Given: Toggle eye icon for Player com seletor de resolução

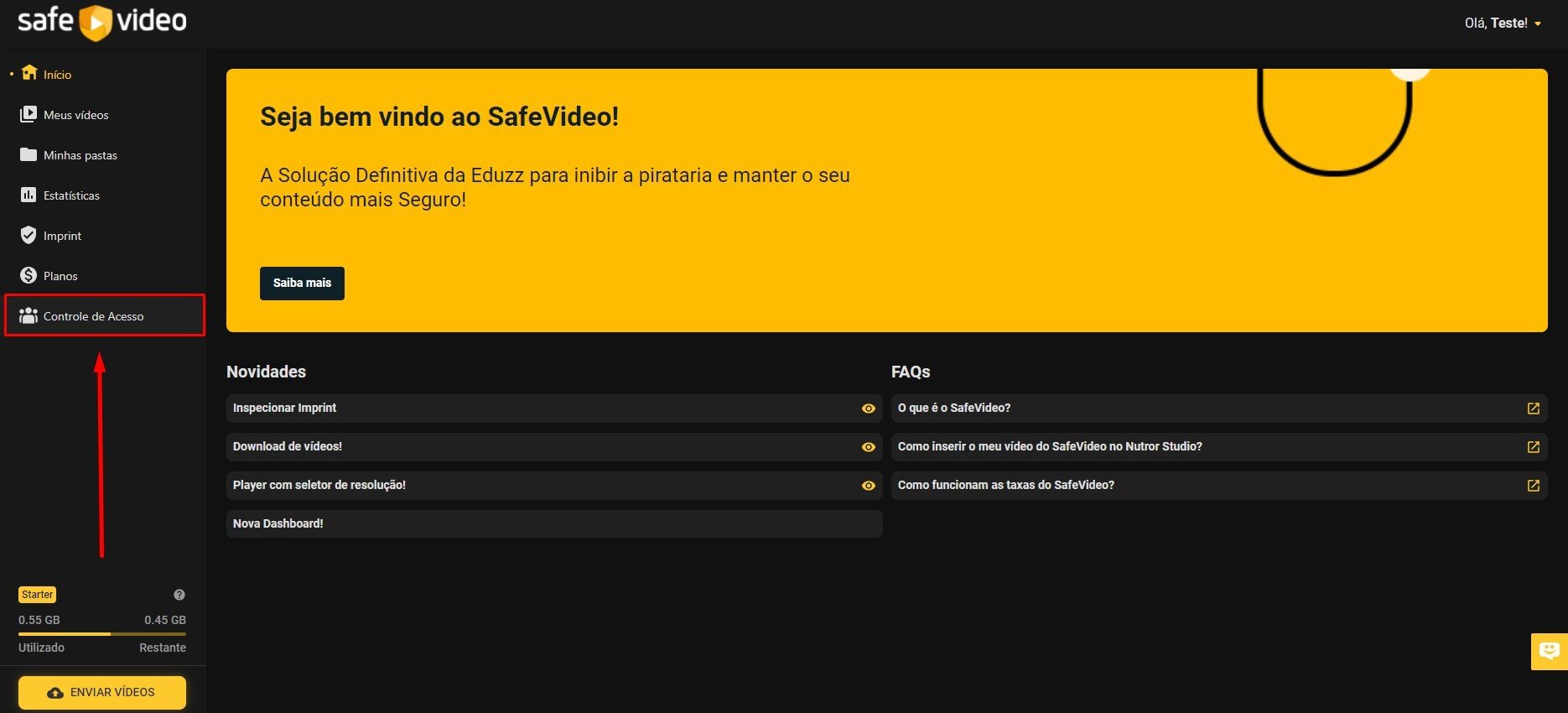Looking at the screenshot, I should click(x=868, y=486).
